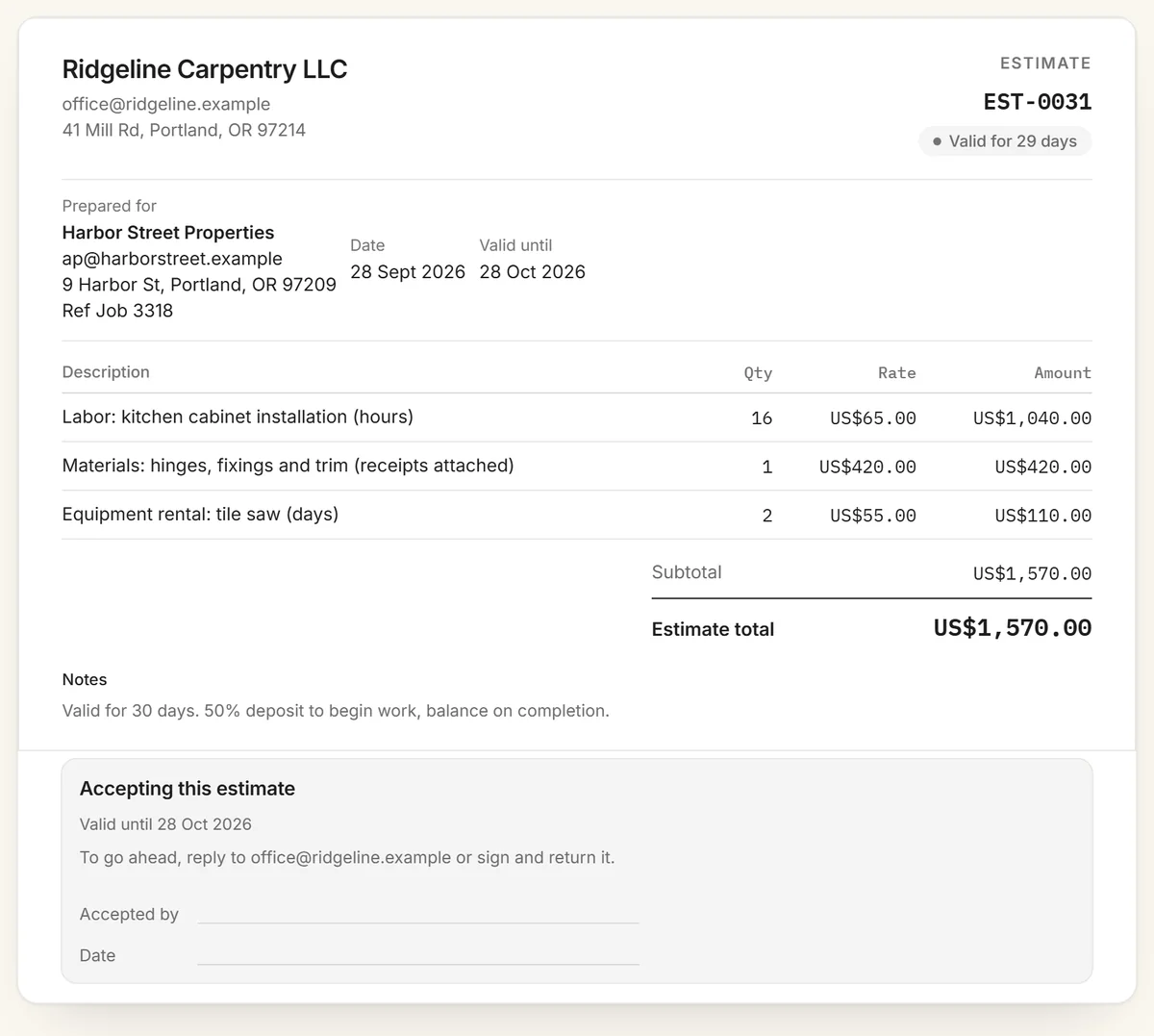Click the Subtotal label
1154x1036 pixels.
(687, 572)
